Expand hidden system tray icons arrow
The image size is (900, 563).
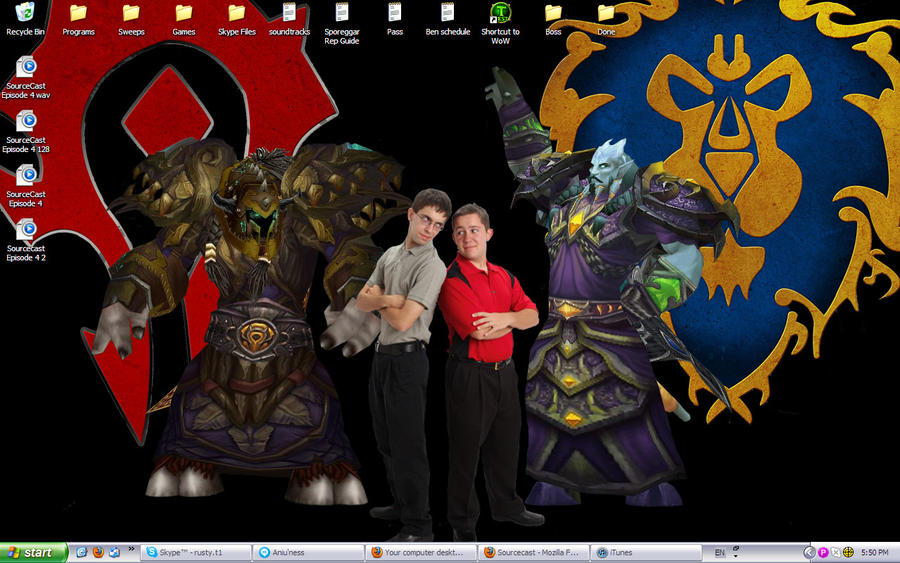tap(809, 552)
